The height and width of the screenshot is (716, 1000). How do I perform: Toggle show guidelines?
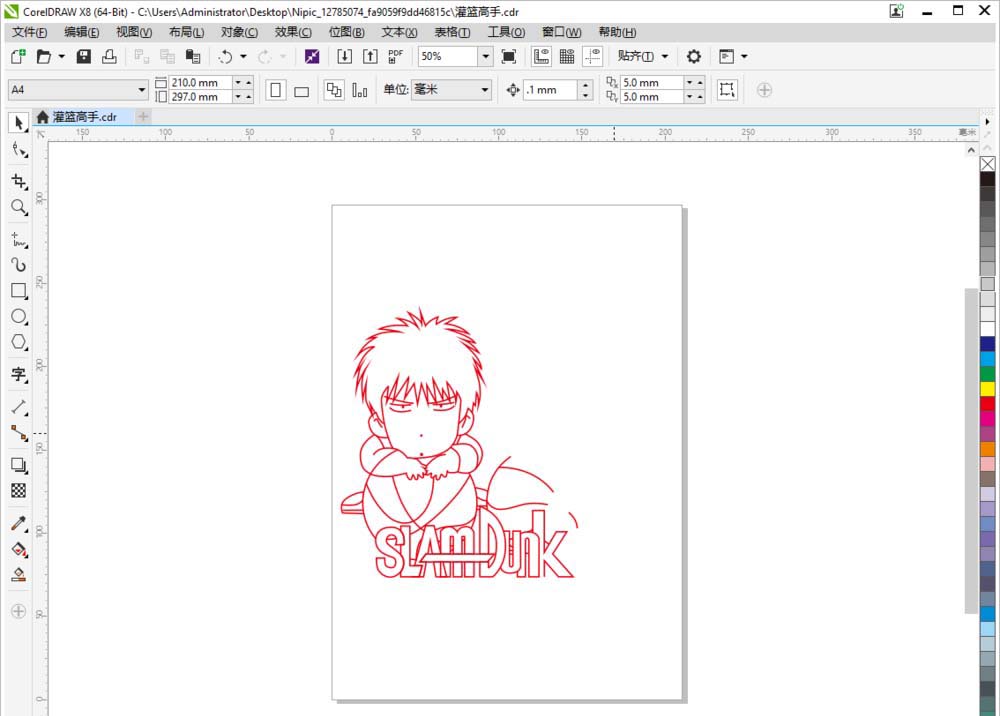pos(592,57)
